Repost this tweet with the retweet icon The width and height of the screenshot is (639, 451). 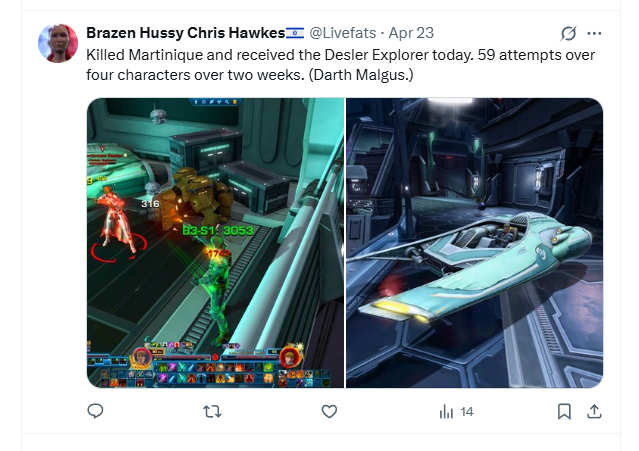[212, 411]
